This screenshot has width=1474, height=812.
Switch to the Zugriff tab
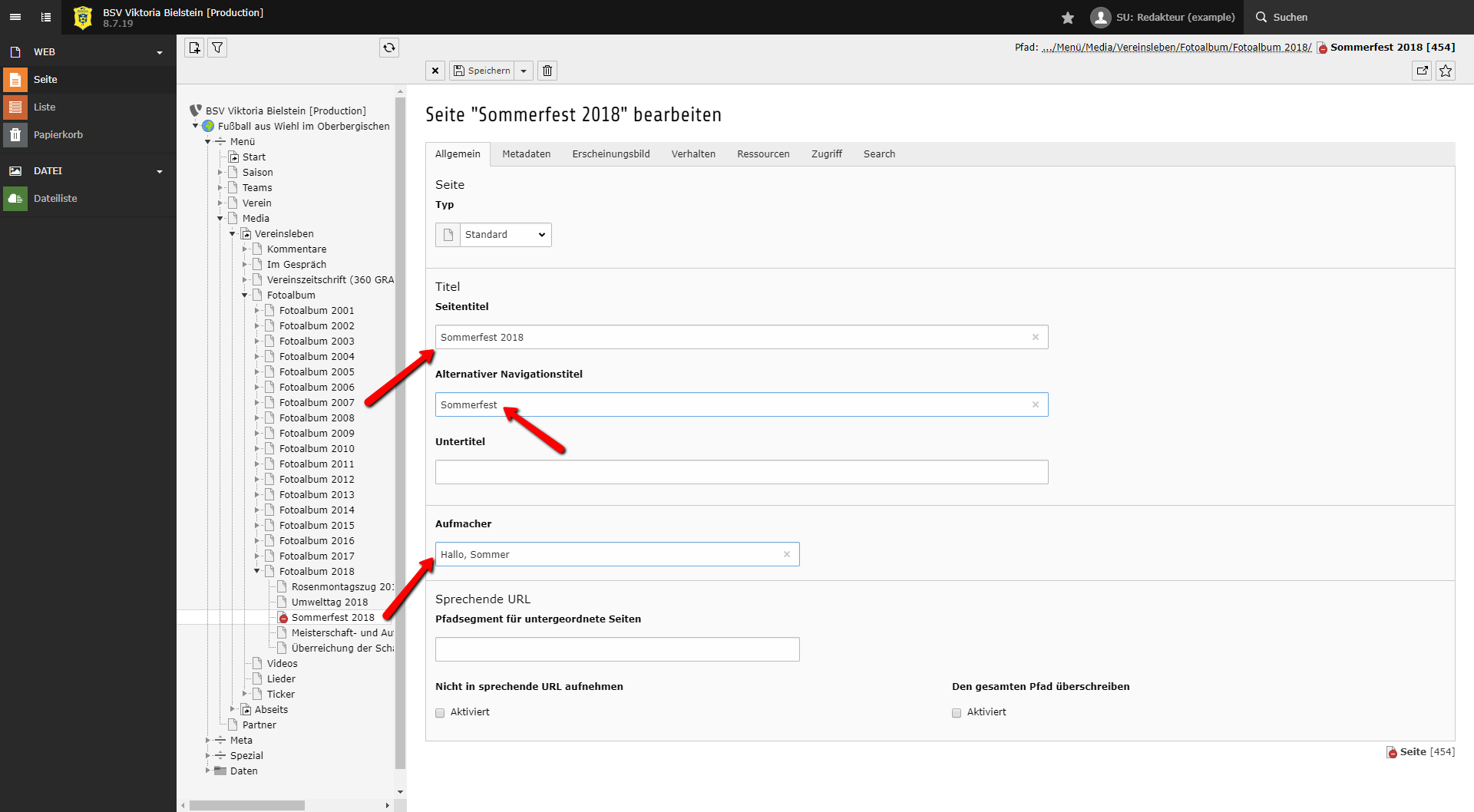point(826,153)
